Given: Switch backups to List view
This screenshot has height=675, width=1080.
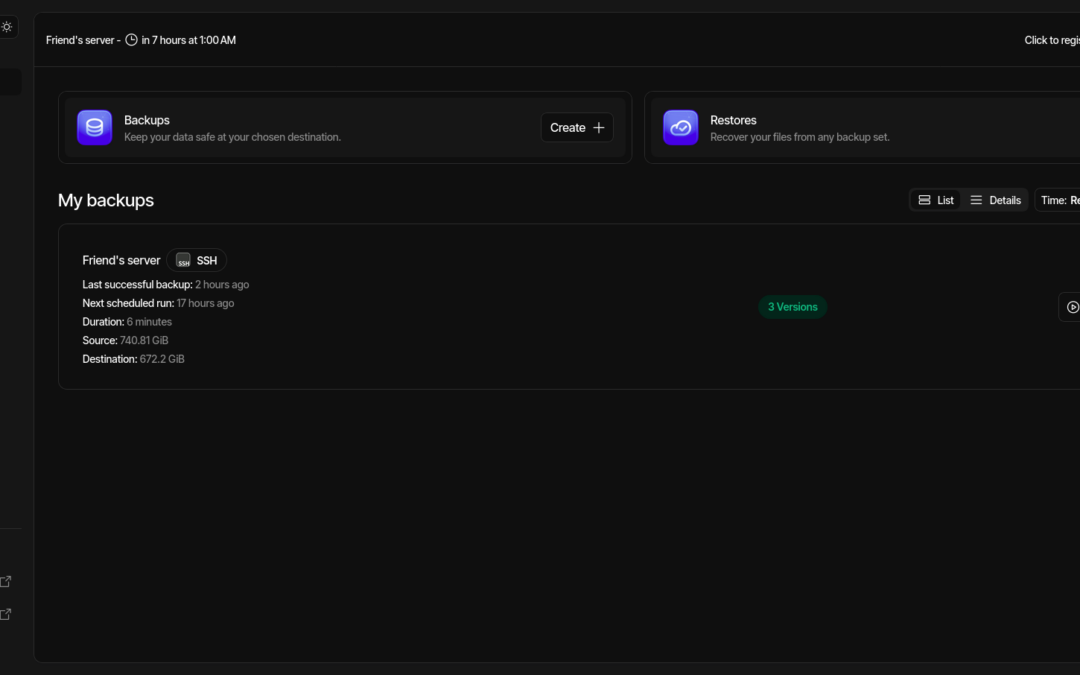Looking at the screenshot, I should pyautogui.click(x=936, y=200).
